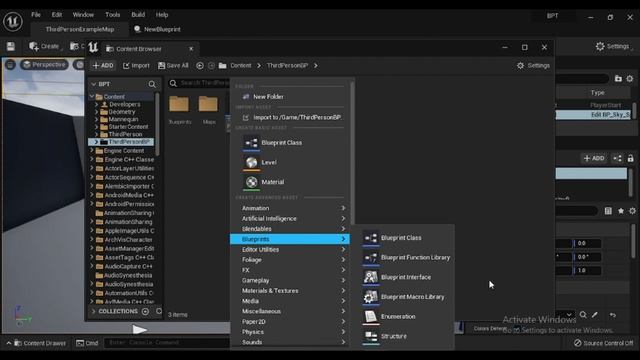Select the StarterContent folder in tree
Image resolution: width=640 pixels, height=360 pixels.
(128, 127)
